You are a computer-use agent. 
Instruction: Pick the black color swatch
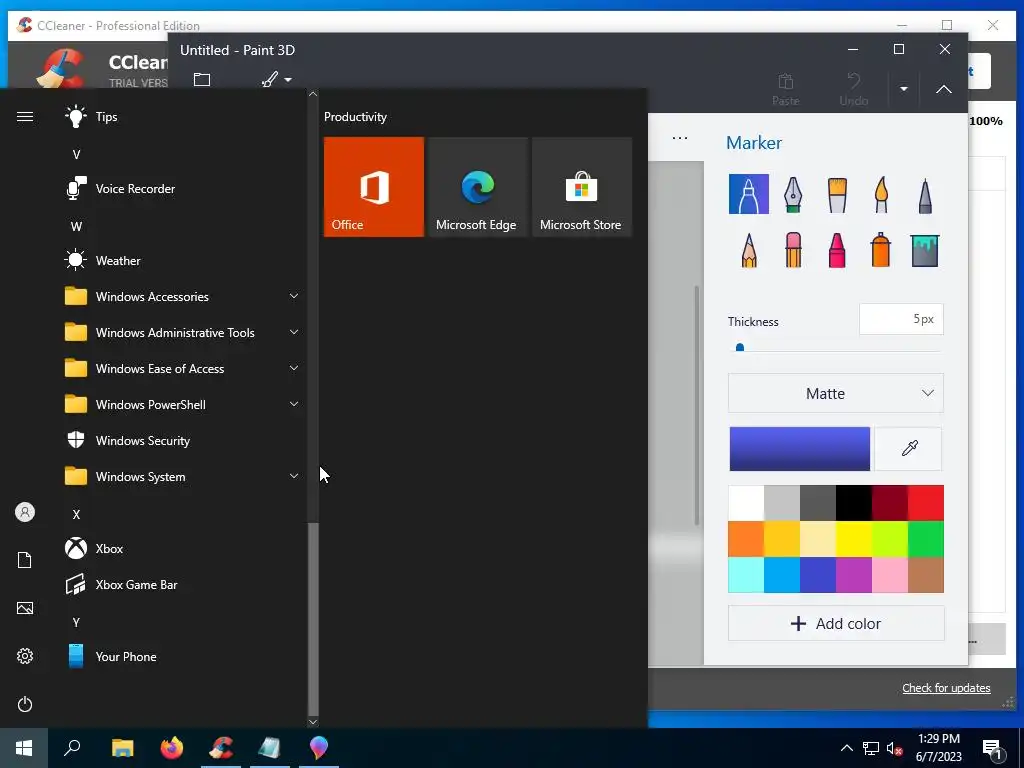(x=854, y=503)
